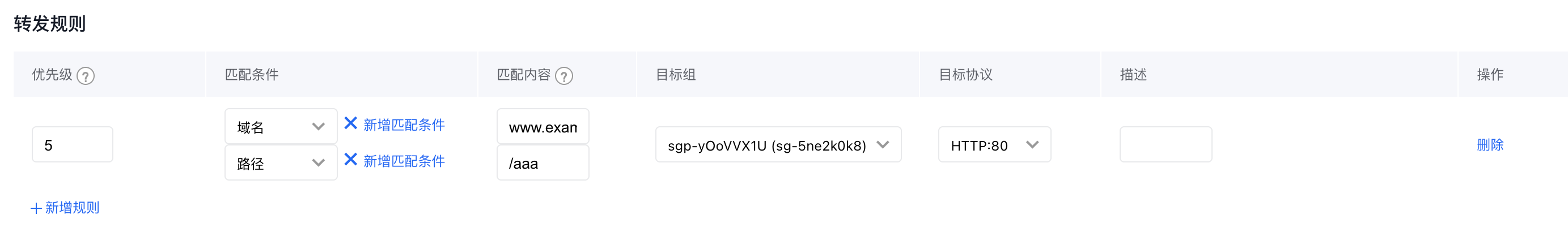
Task: Open the HTTP:80 target protocol dropdown
Action: pyautogui.click(x=995, y=144)
